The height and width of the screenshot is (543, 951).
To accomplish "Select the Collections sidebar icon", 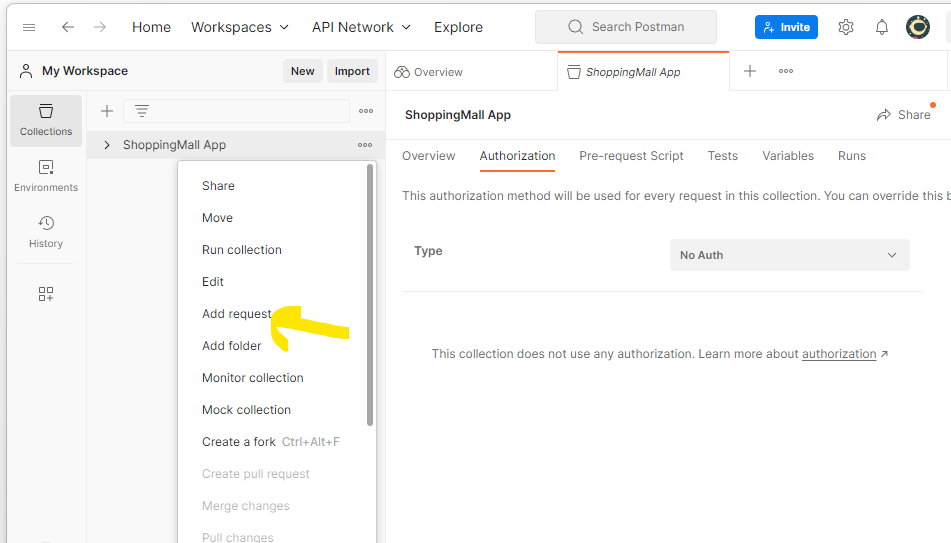I will [x=45, y=120].
